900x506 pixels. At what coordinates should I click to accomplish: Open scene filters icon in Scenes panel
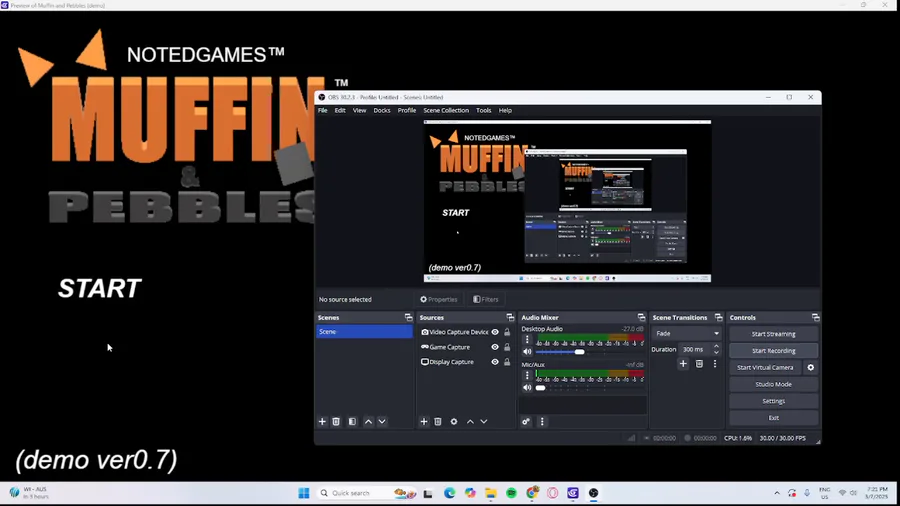[x=352, y=422]
